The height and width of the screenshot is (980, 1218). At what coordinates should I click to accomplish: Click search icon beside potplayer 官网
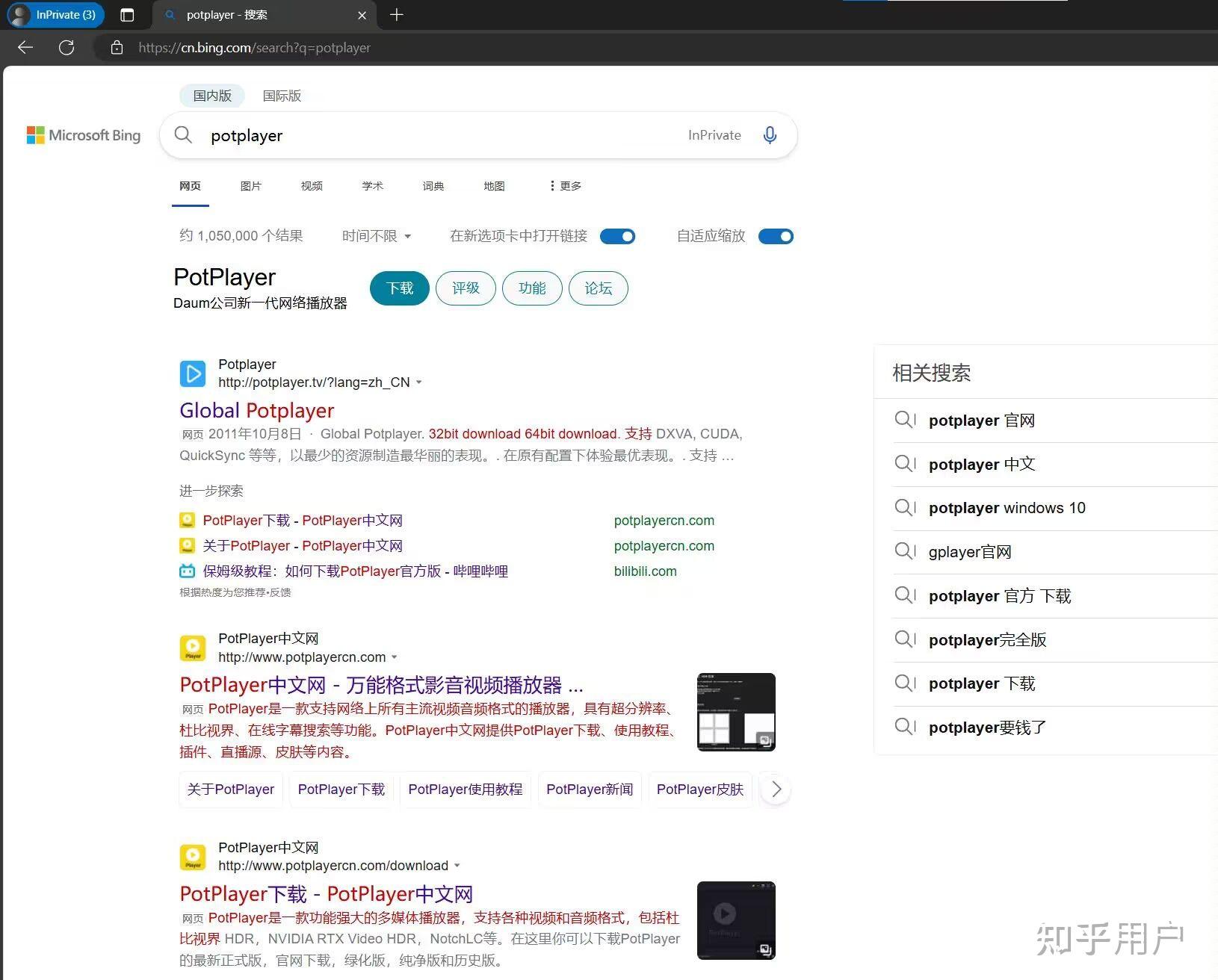pyautogui.click(x=905, y=420)
